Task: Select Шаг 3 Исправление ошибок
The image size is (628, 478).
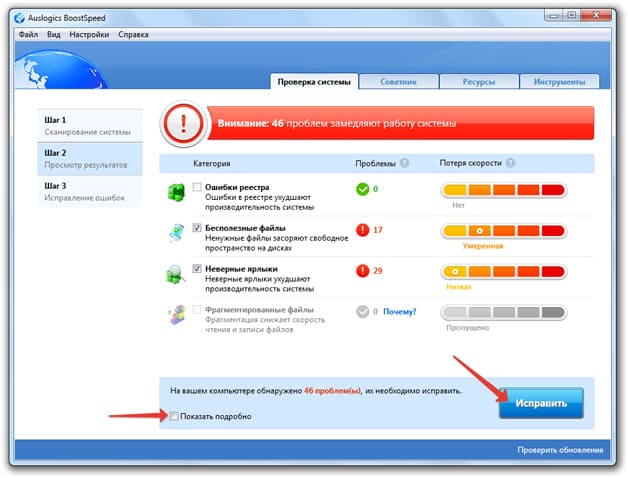Action: click(x=90, y=192)
